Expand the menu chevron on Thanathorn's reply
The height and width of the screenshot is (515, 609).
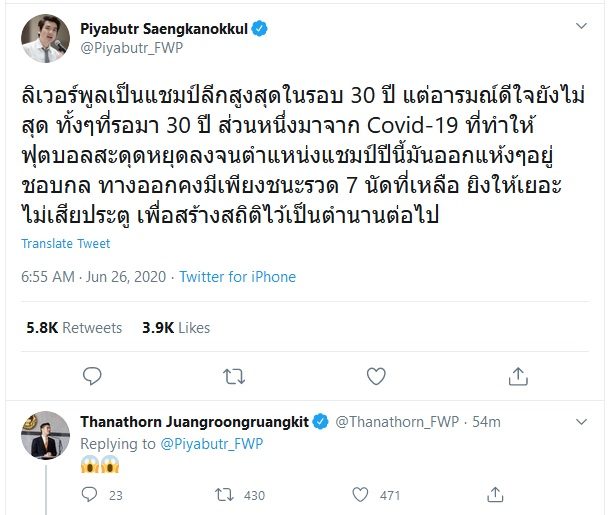581,422
